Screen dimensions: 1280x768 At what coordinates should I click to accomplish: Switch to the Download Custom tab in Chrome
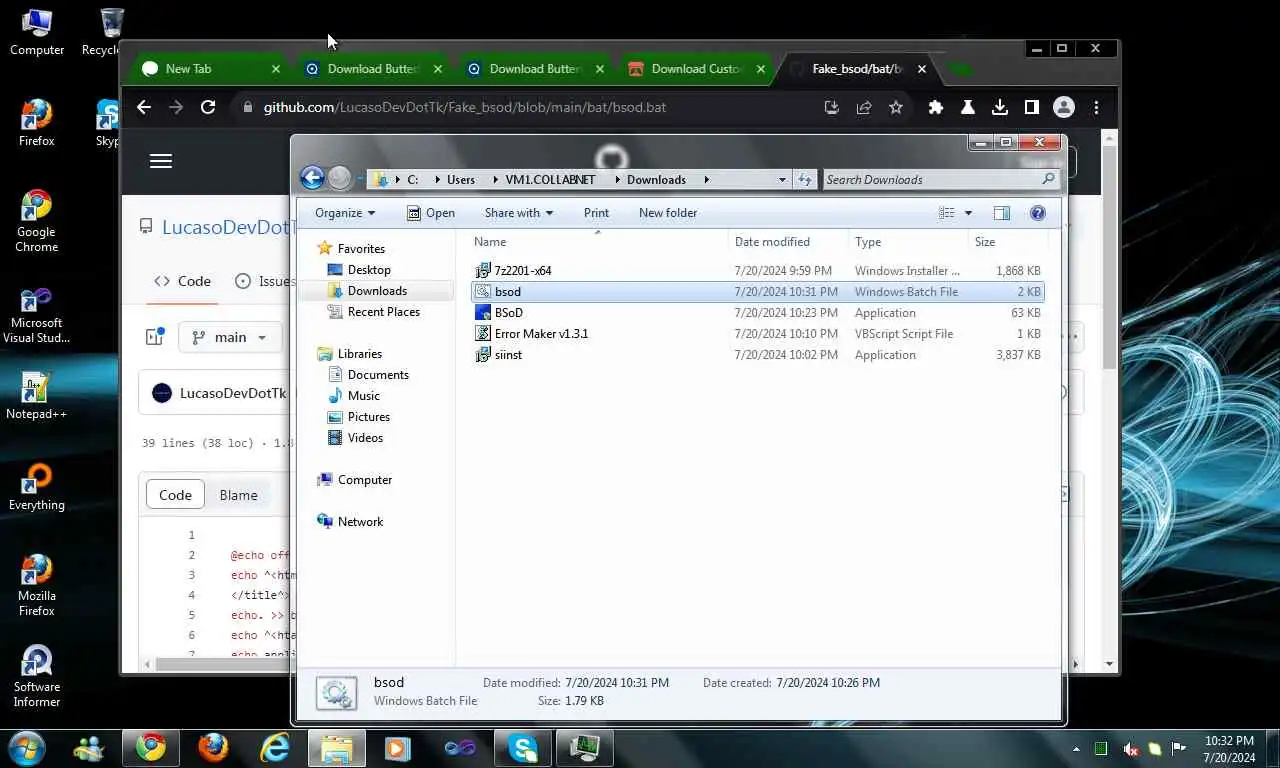[x=696, y=69]
